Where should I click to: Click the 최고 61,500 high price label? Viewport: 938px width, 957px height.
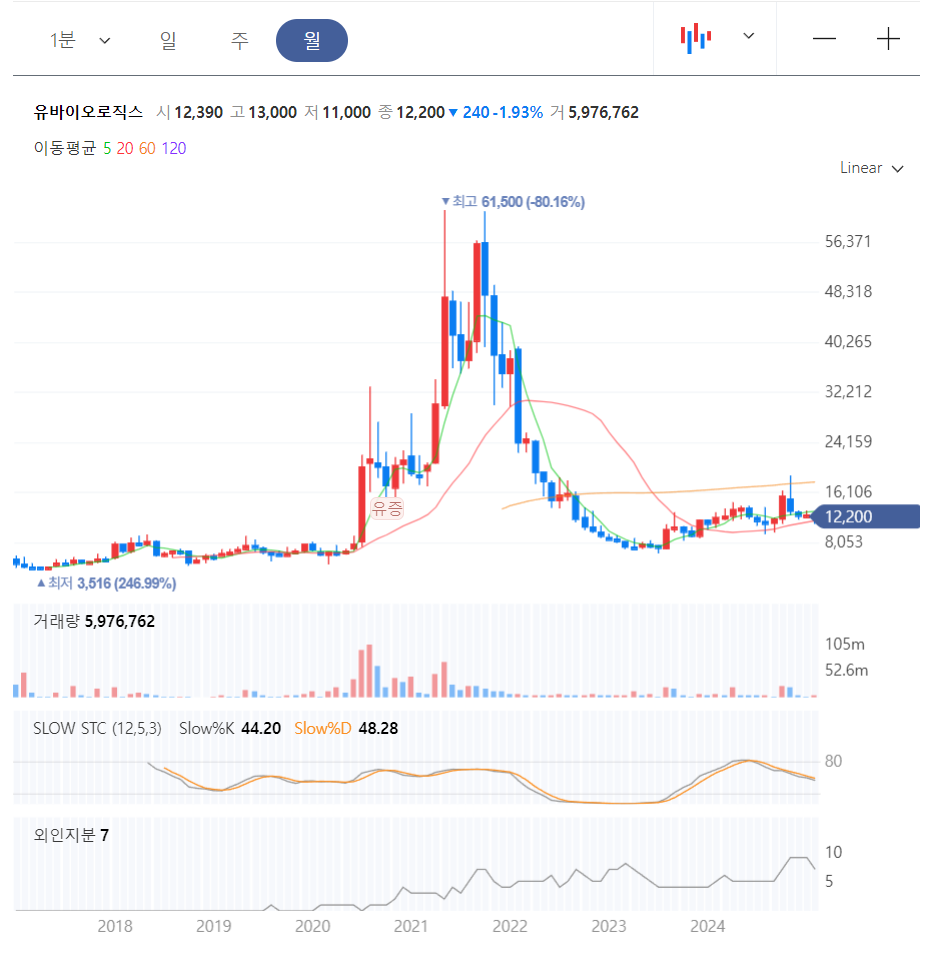click(x=513, y=202)
